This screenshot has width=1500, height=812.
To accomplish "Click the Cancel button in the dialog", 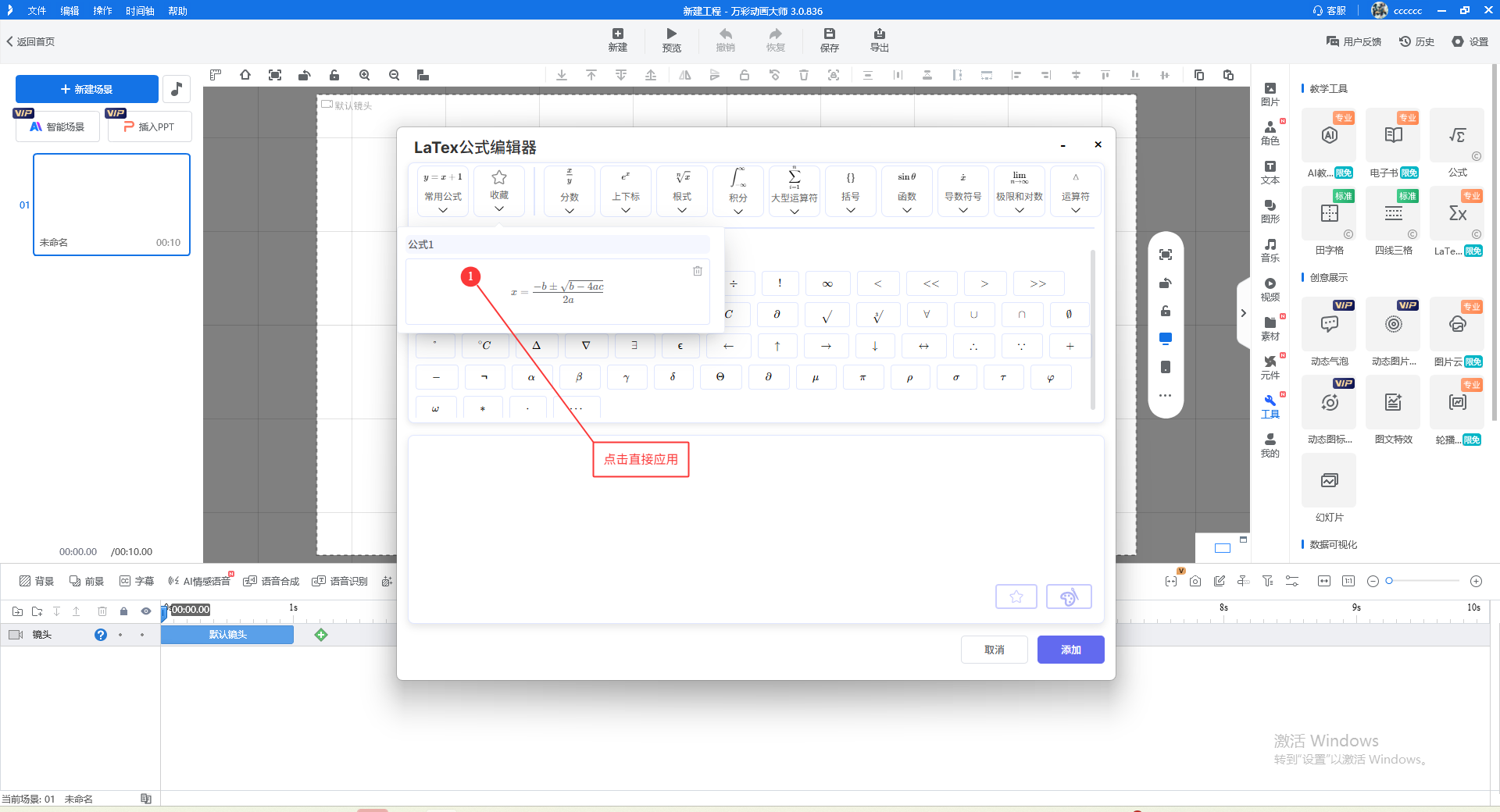I will [994, 650].
